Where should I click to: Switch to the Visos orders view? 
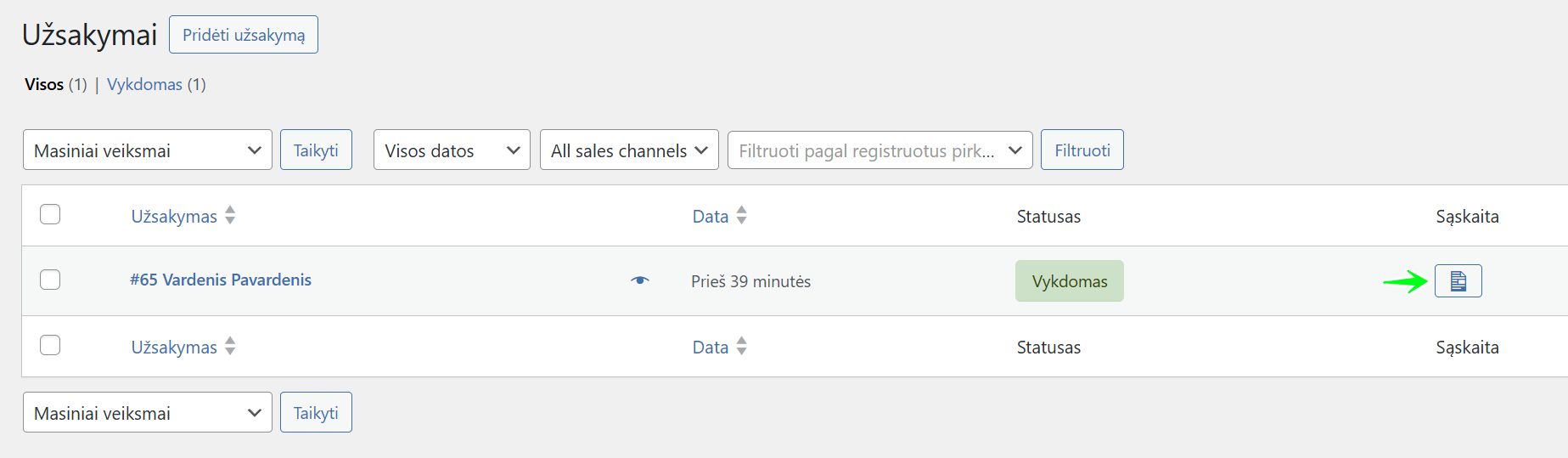pyautogui.click(x=44, y=84)
